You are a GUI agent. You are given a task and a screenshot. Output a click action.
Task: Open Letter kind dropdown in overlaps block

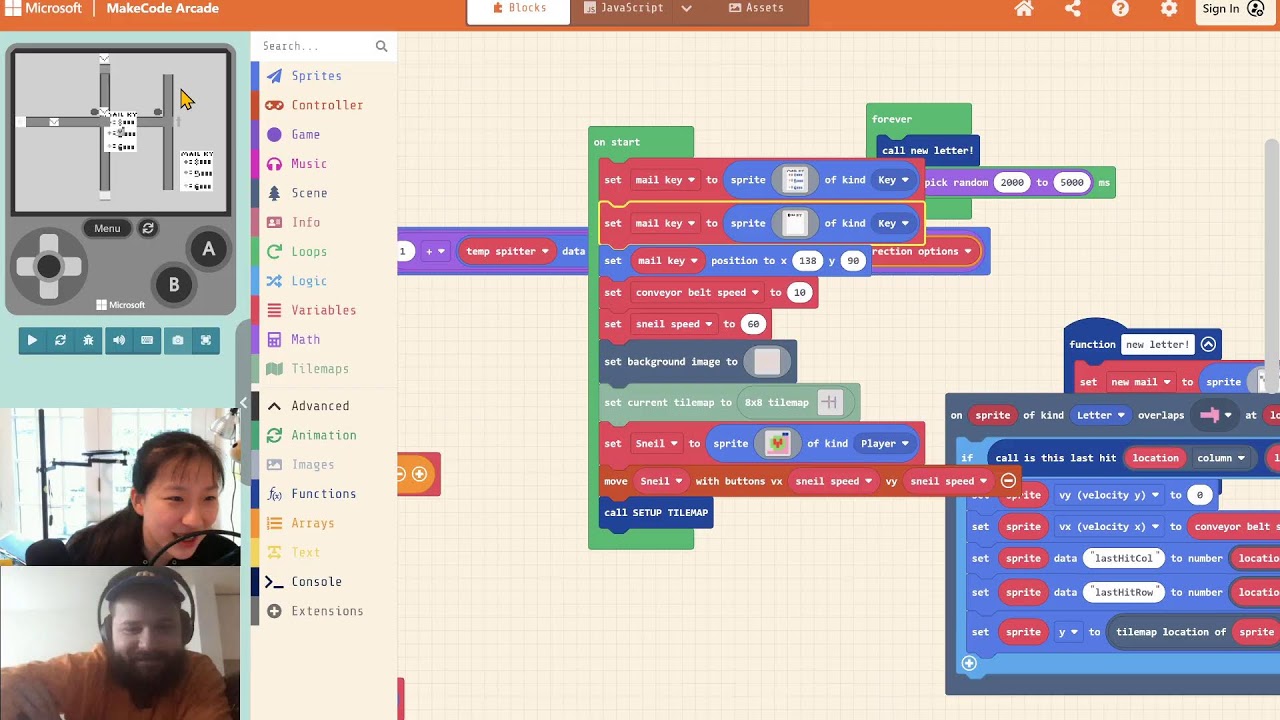click(1101, 415)
